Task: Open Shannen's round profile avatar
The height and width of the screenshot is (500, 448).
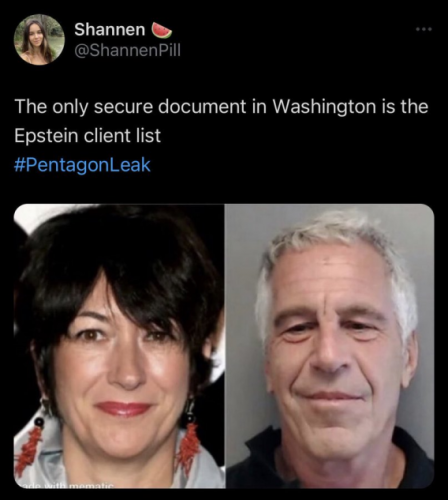Action: [39, 40]
